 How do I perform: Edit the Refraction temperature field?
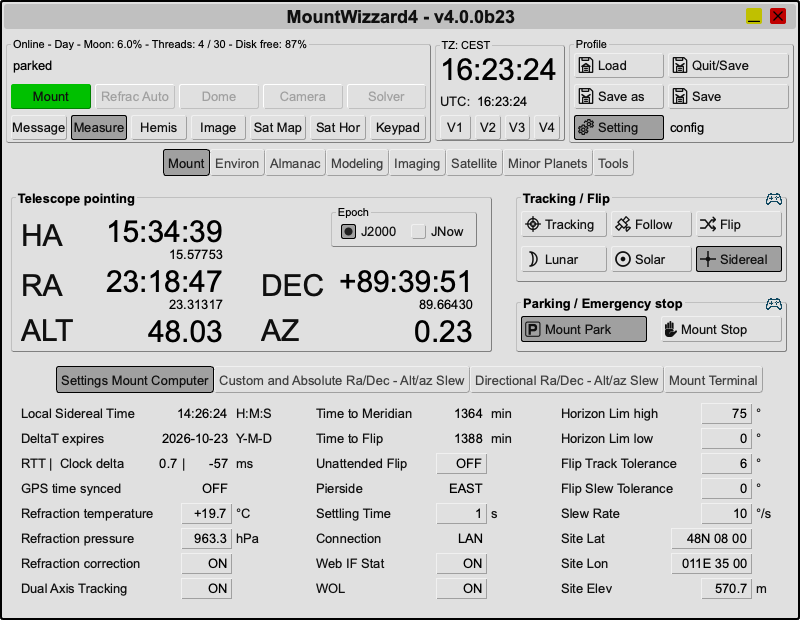[x=207, y=514]
